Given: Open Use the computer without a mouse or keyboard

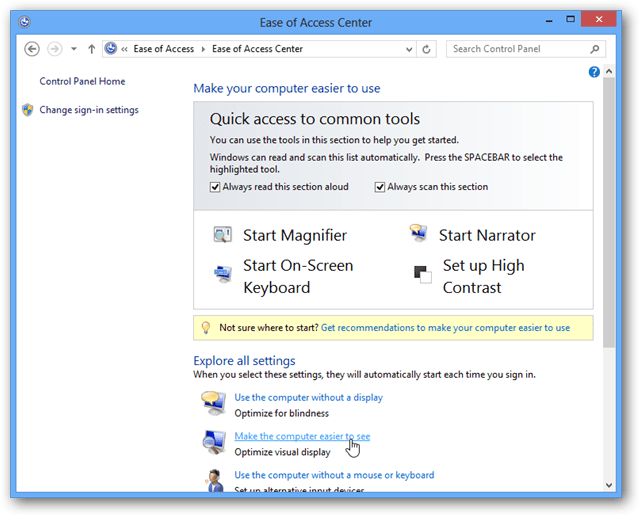Looking at the screenshot, I should coord(334,475).
